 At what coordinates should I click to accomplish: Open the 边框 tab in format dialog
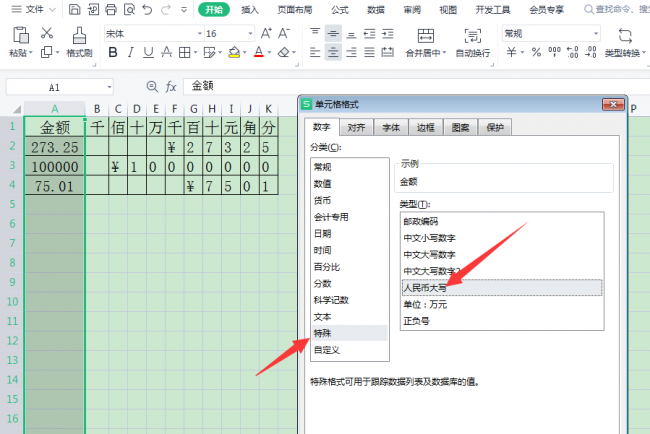[426, 128]
